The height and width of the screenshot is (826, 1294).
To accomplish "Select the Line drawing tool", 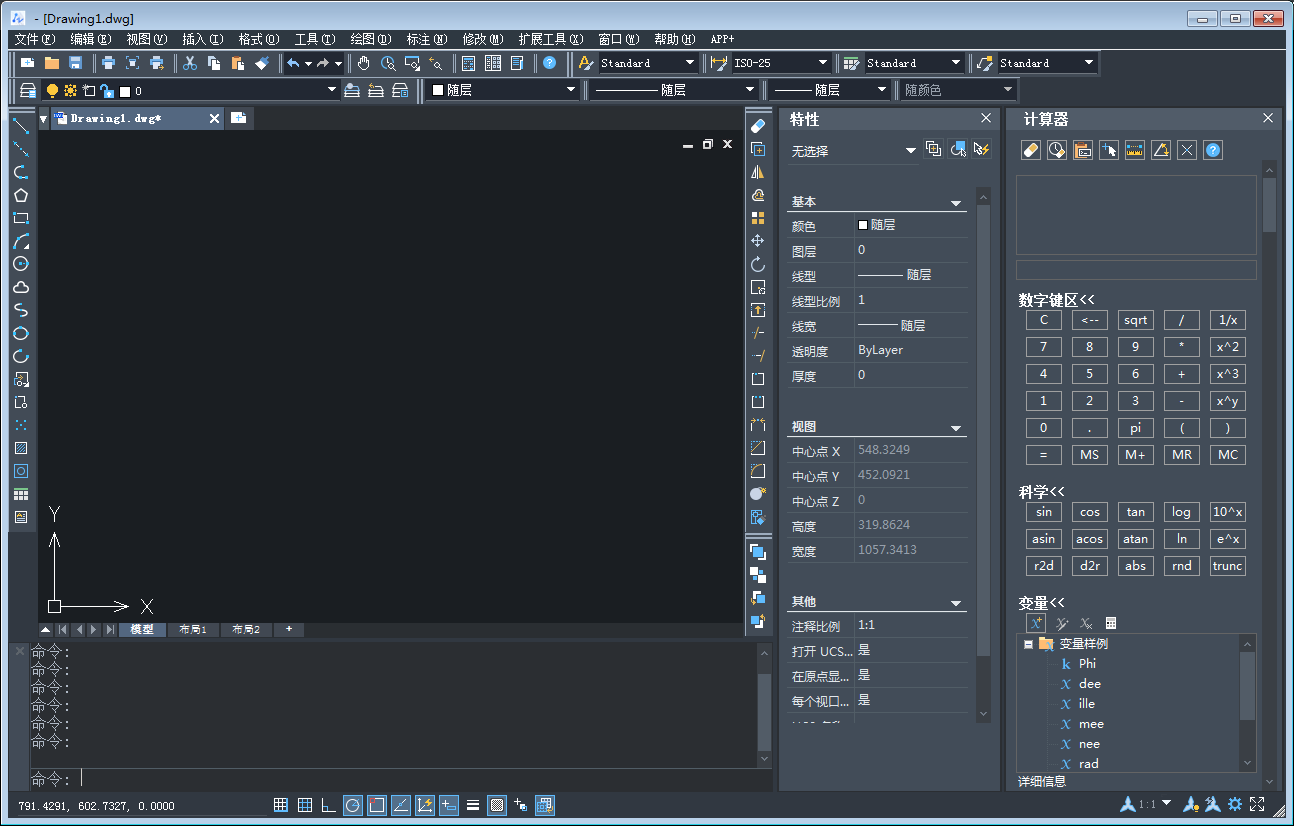I will tap(21, 126).
